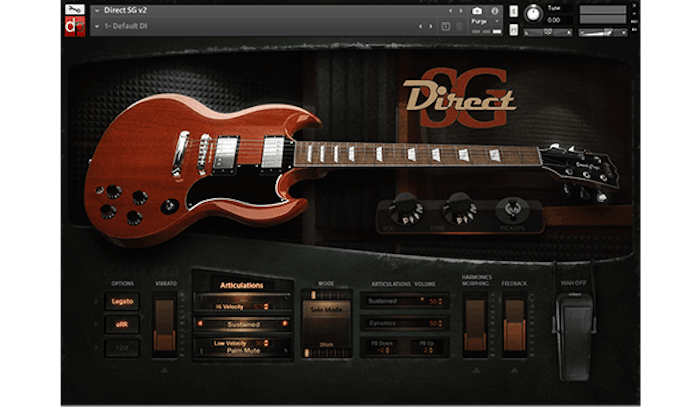
Task: Select next snapshot arrow beside Default DI
Action: click(x=431, y=27)
